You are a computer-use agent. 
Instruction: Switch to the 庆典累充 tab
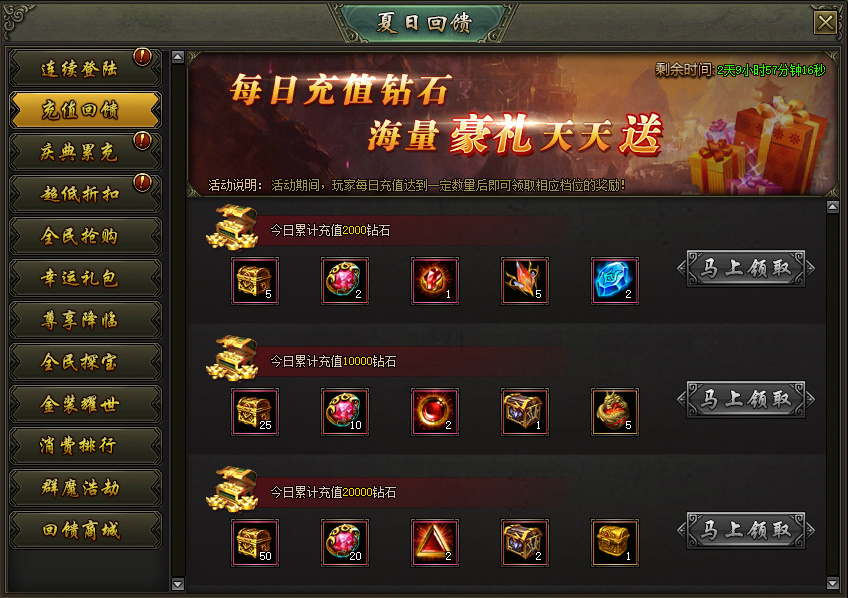(85, 152)
